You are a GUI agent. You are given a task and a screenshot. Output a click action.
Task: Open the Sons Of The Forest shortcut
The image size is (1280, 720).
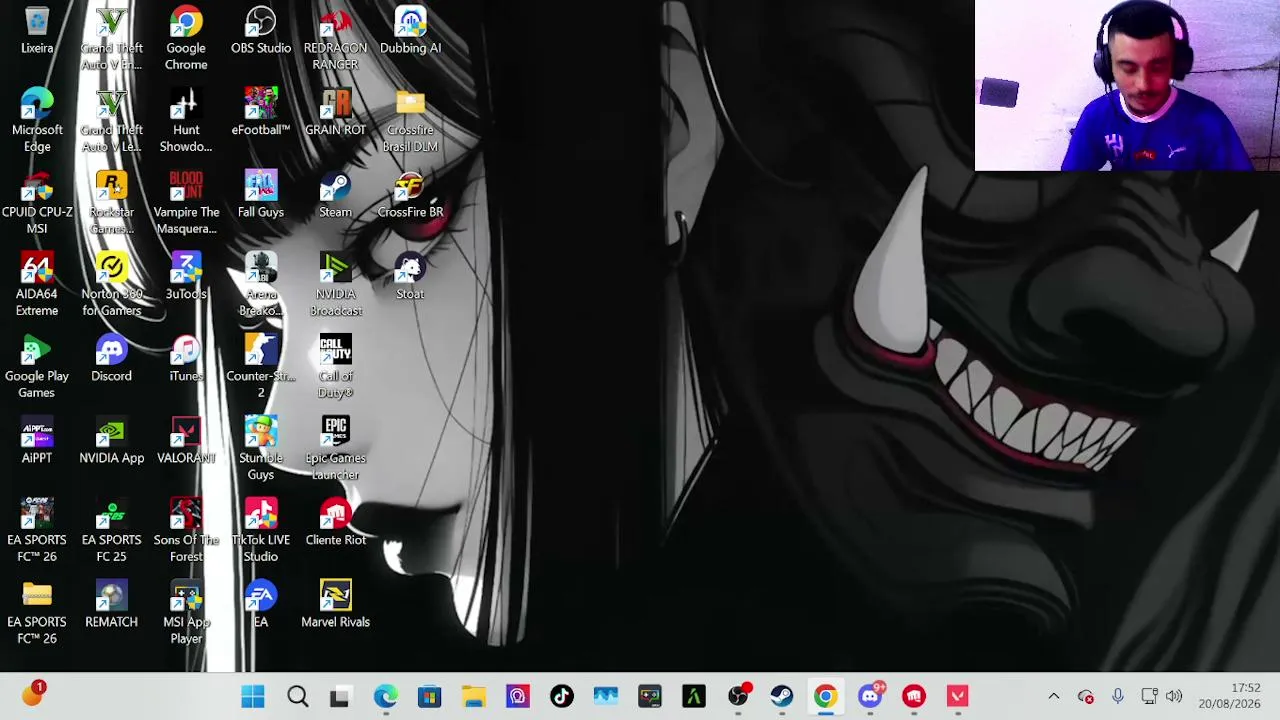click(186, 531)
